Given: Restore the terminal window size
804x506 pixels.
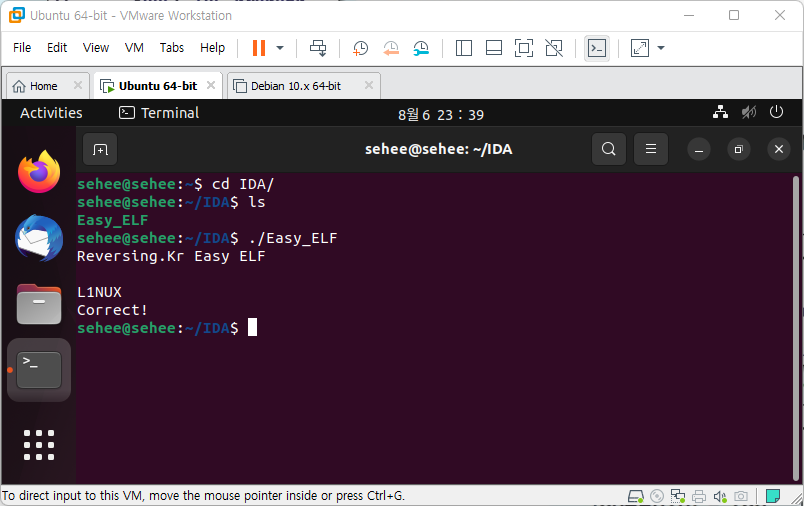Looking at the screenshot, I should 738,150.
